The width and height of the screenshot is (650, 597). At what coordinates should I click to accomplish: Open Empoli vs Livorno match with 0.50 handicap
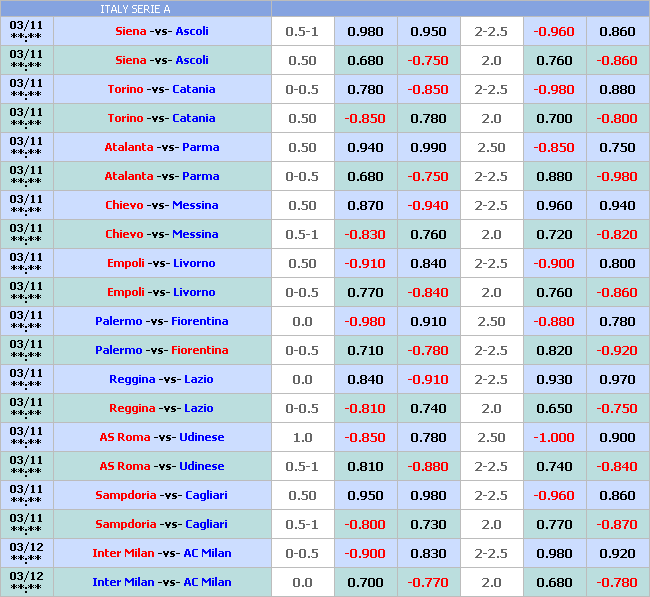coord(161,263)
